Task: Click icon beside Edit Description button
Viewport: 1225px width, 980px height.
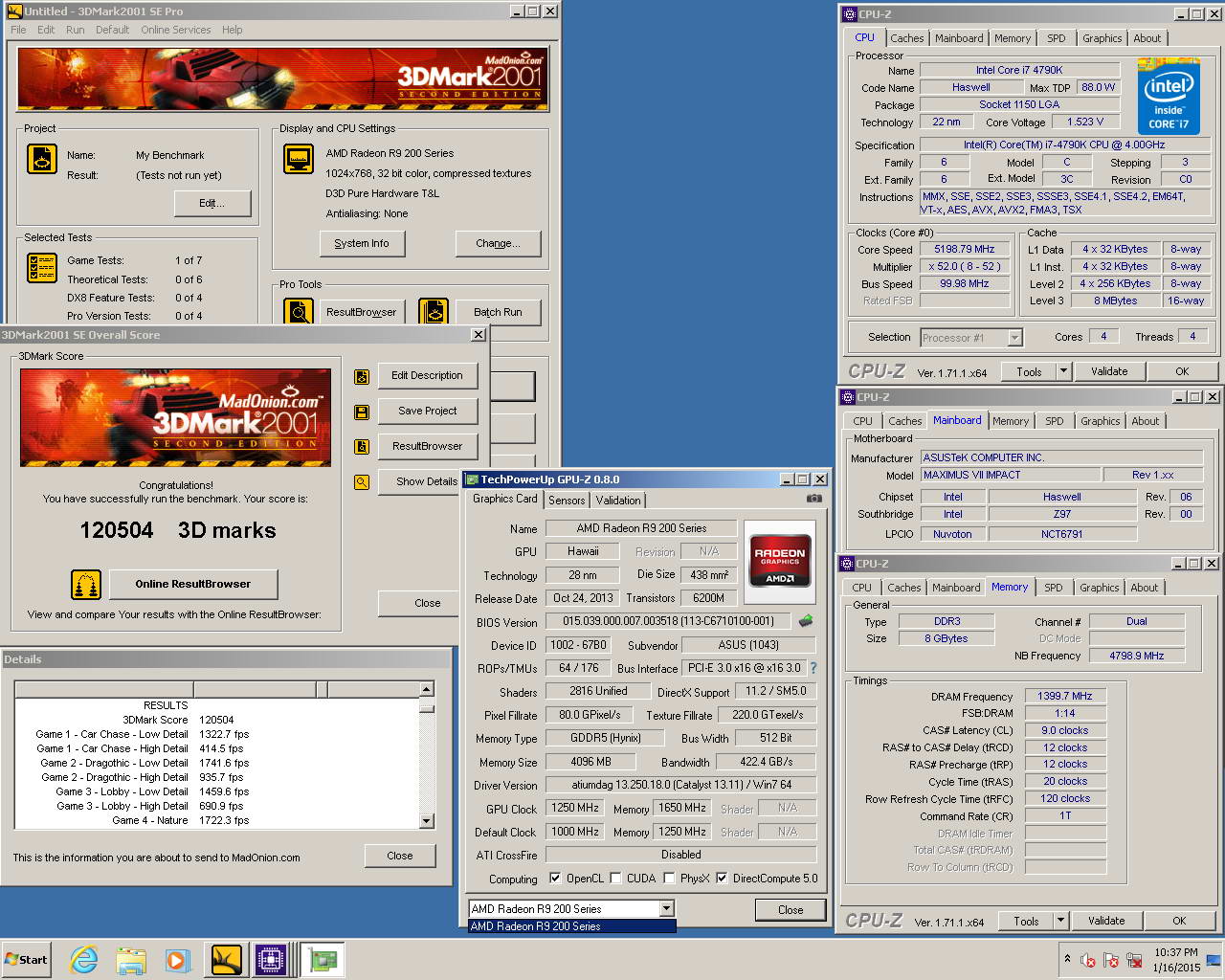Action: coord(362,377)
